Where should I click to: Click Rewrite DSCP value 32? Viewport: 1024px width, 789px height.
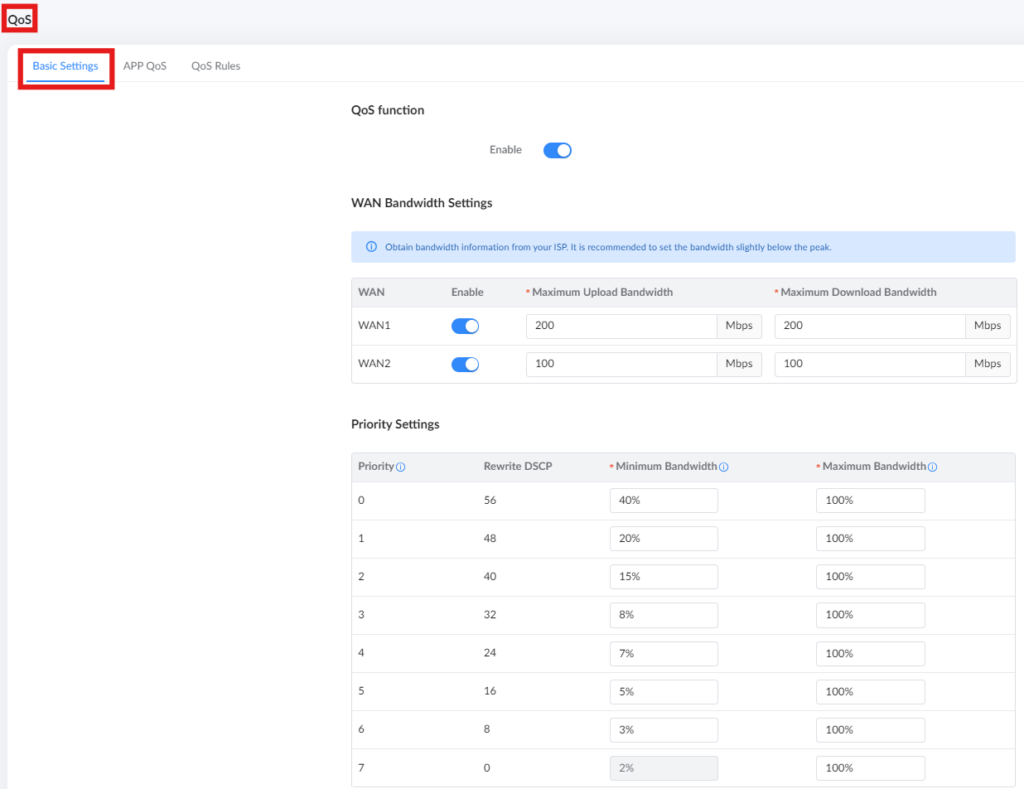coord(490,615)
